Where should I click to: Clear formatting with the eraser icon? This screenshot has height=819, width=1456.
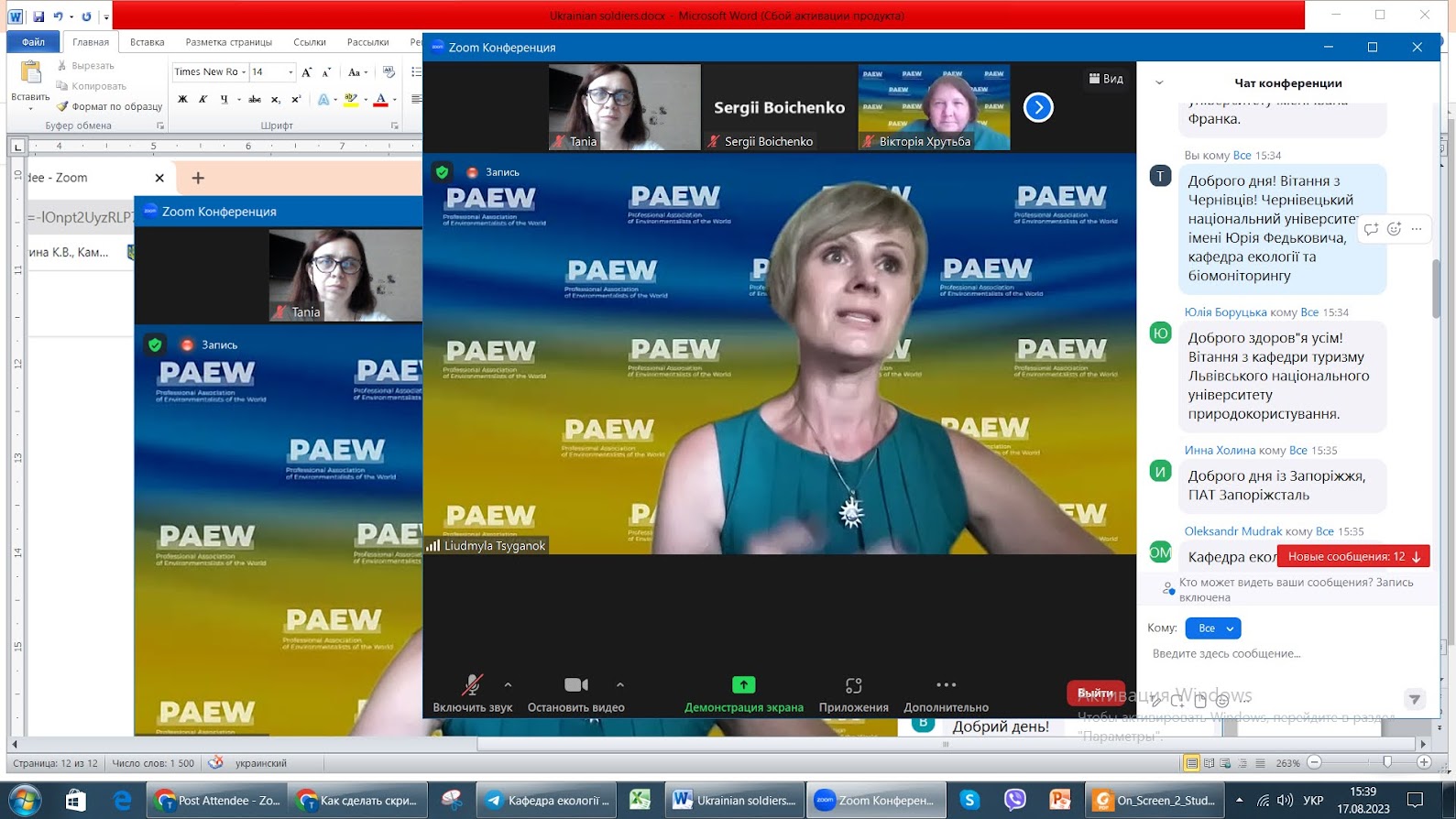389,72
